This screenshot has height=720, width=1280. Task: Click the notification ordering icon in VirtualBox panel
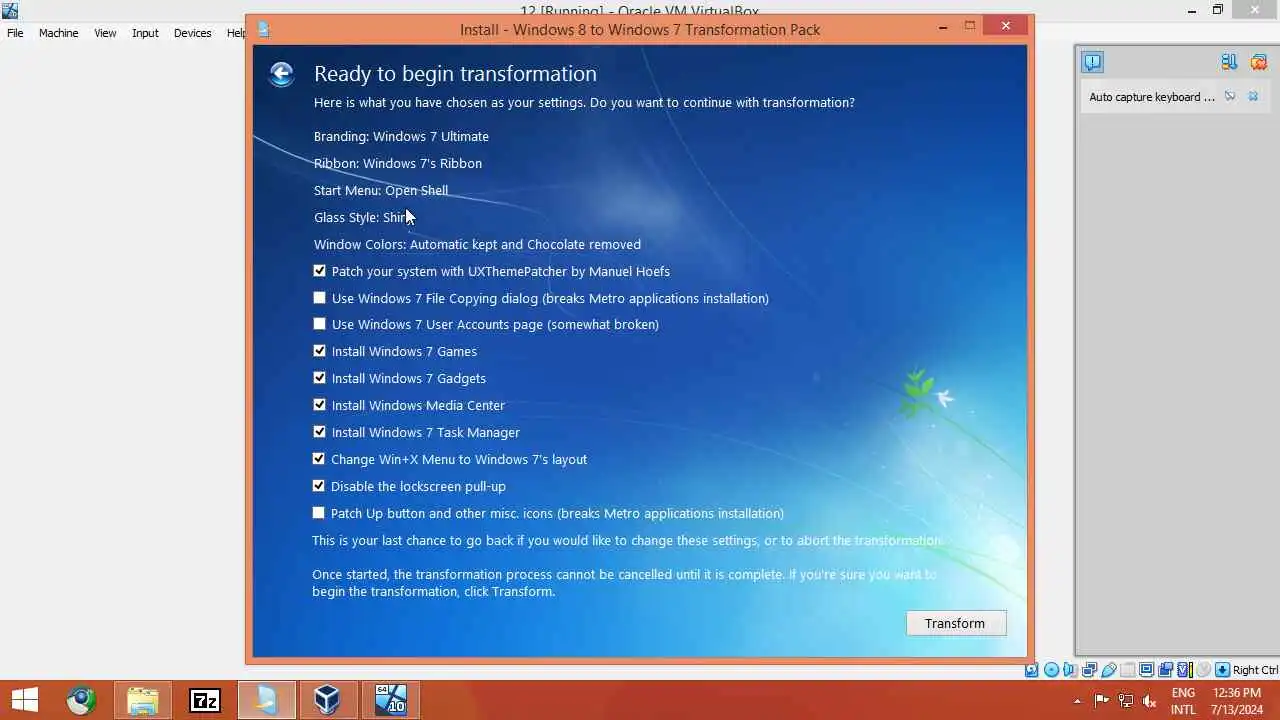coord(1229,62)
